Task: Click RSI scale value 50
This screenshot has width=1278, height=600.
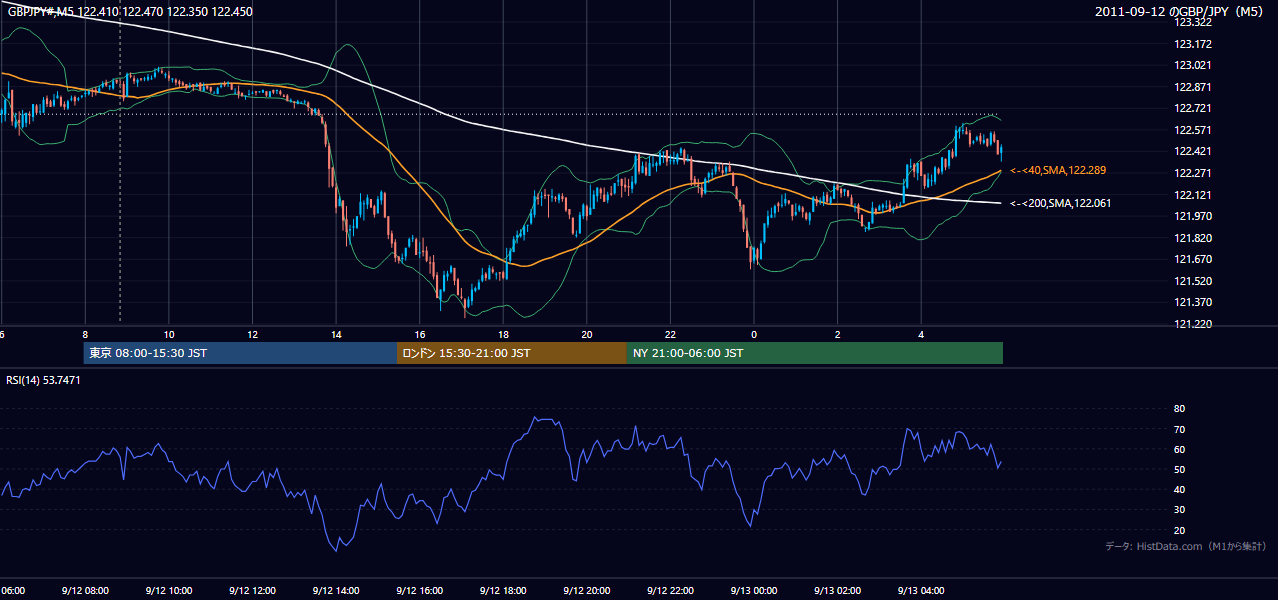Action: coord(1180,469)
